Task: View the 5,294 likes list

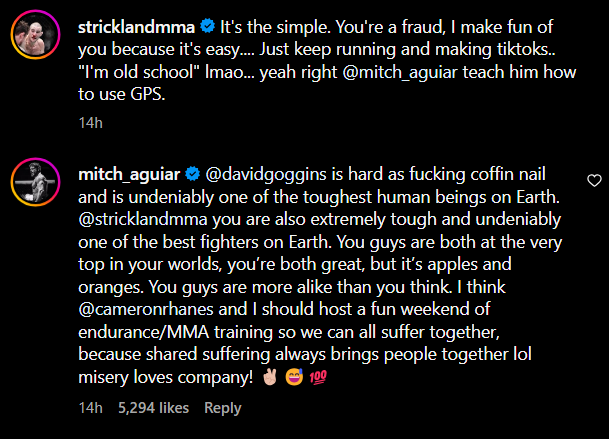Action: click(153, 408)
